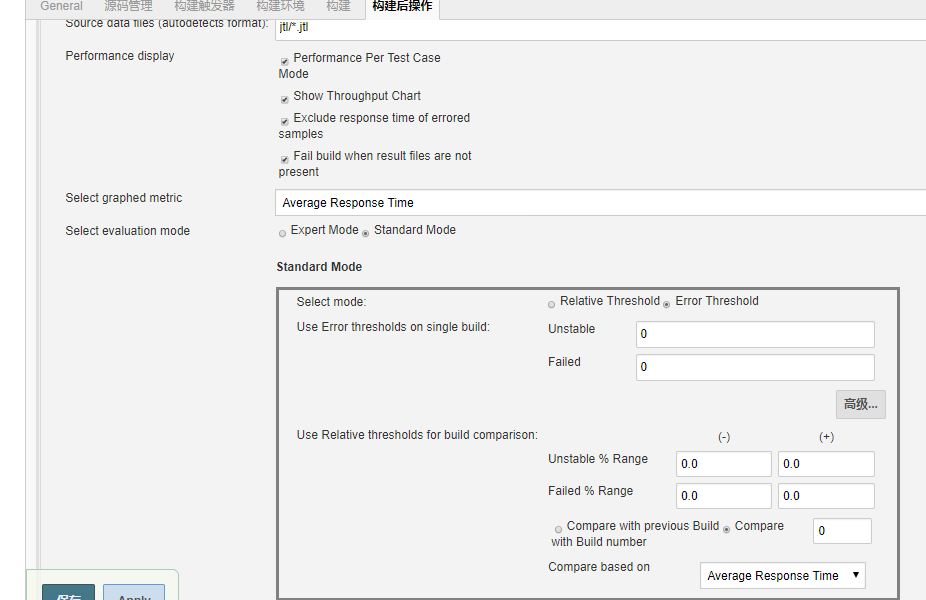Viewport: 926px width, 600px height.
Task: Switch to the 构建触发器 tab
Action: (x=204, y=6)
